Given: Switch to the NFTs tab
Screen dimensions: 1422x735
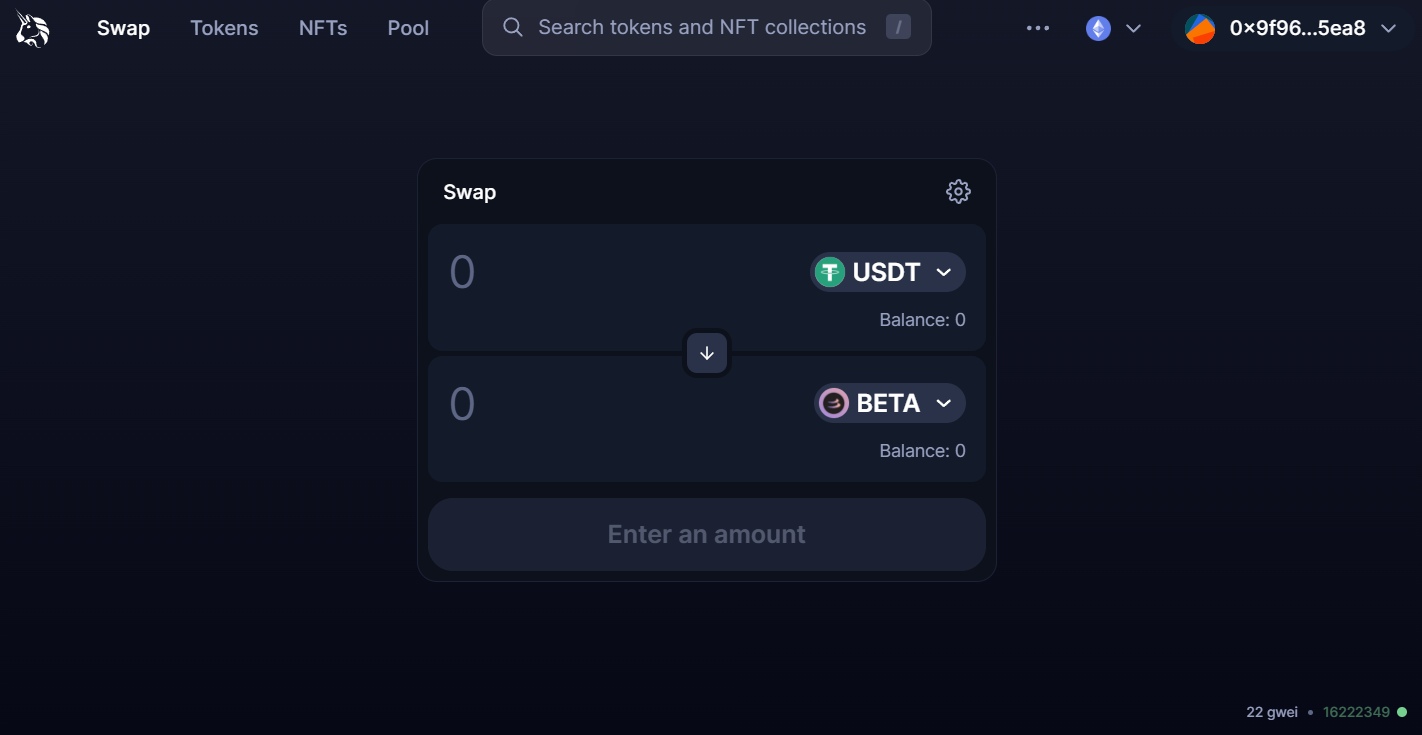Looking at the screenshot, I should click(x=323, y=28).
